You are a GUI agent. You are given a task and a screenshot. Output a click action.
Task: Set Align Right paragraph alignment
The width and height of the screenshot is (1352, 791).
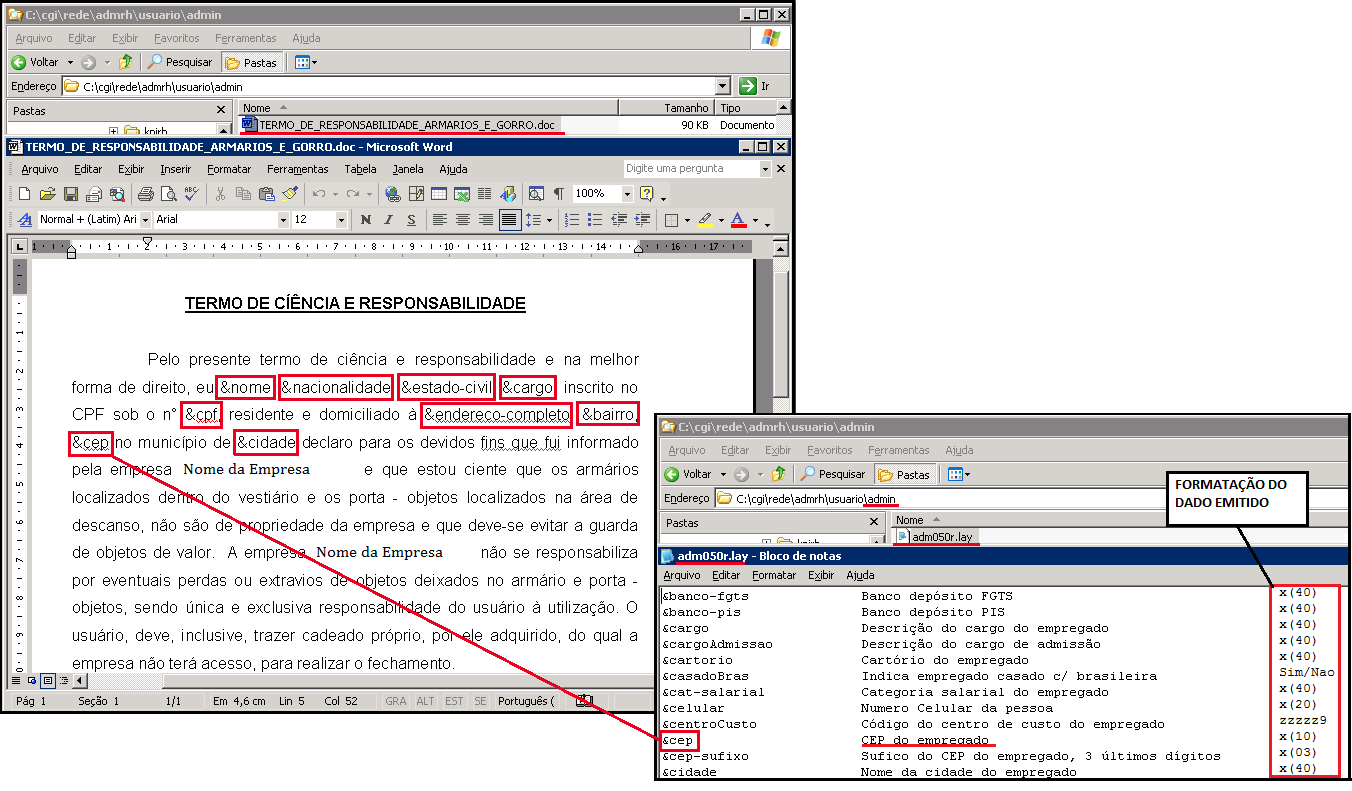(x=486, y=220)
